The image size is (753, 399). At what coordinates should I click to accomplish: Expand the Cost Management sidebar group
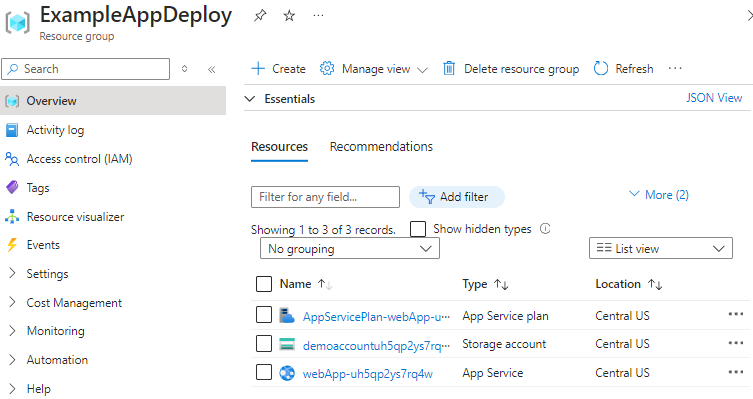pos(12,302)
